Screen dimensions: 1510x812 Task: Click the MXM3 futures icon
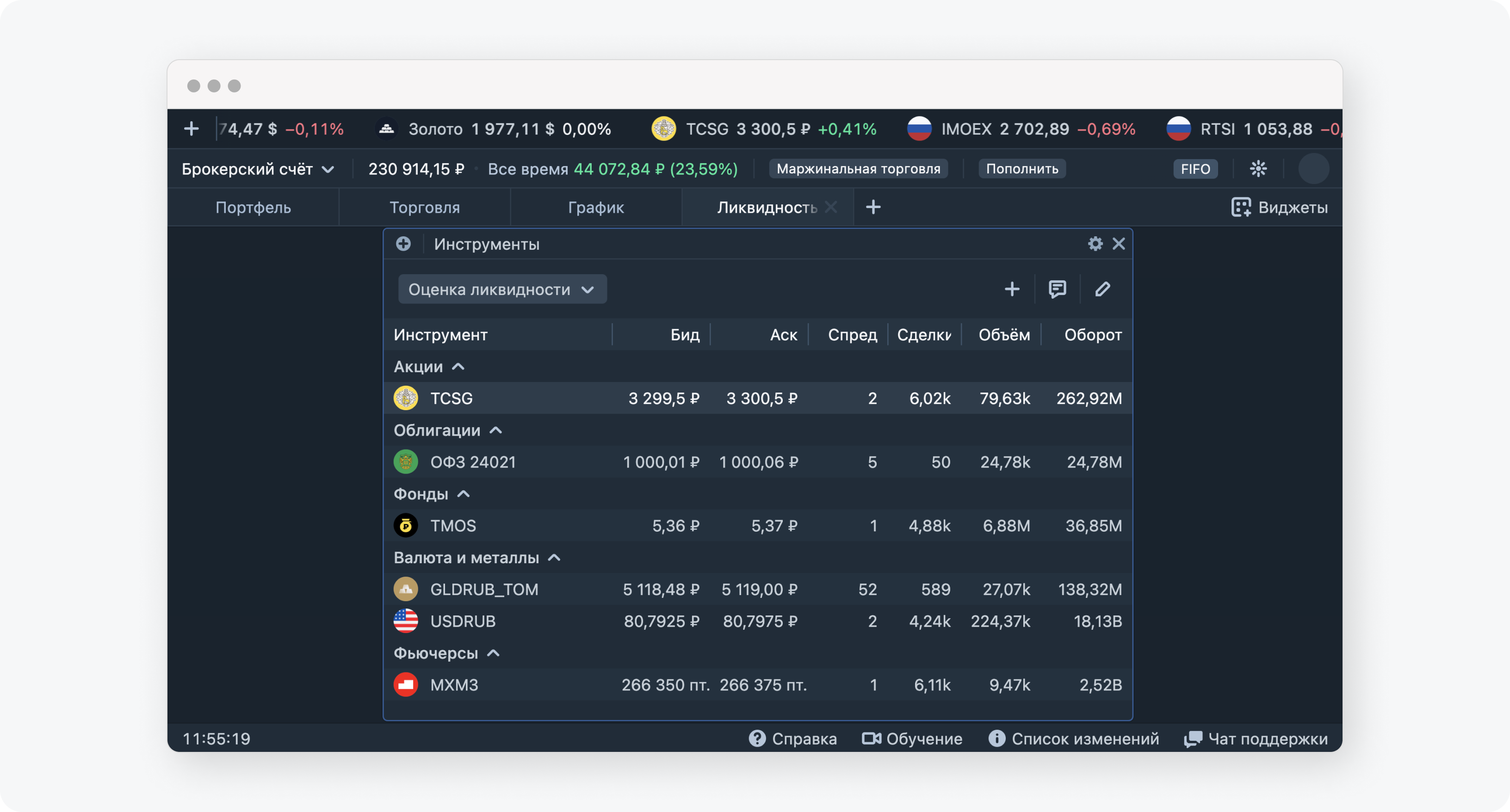[406, 685]
